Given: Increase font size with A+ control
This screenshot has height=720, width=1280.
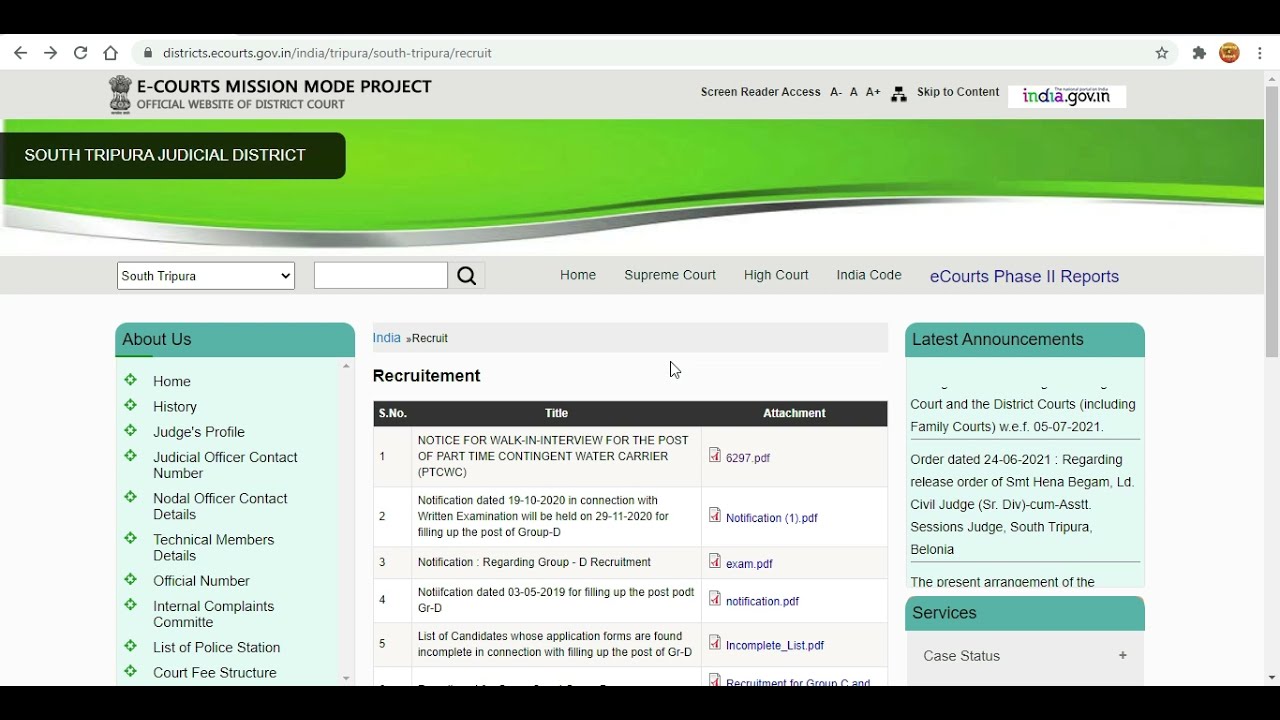Looking at the screenshot, I should pyautogui.click(x=873, y=92).
